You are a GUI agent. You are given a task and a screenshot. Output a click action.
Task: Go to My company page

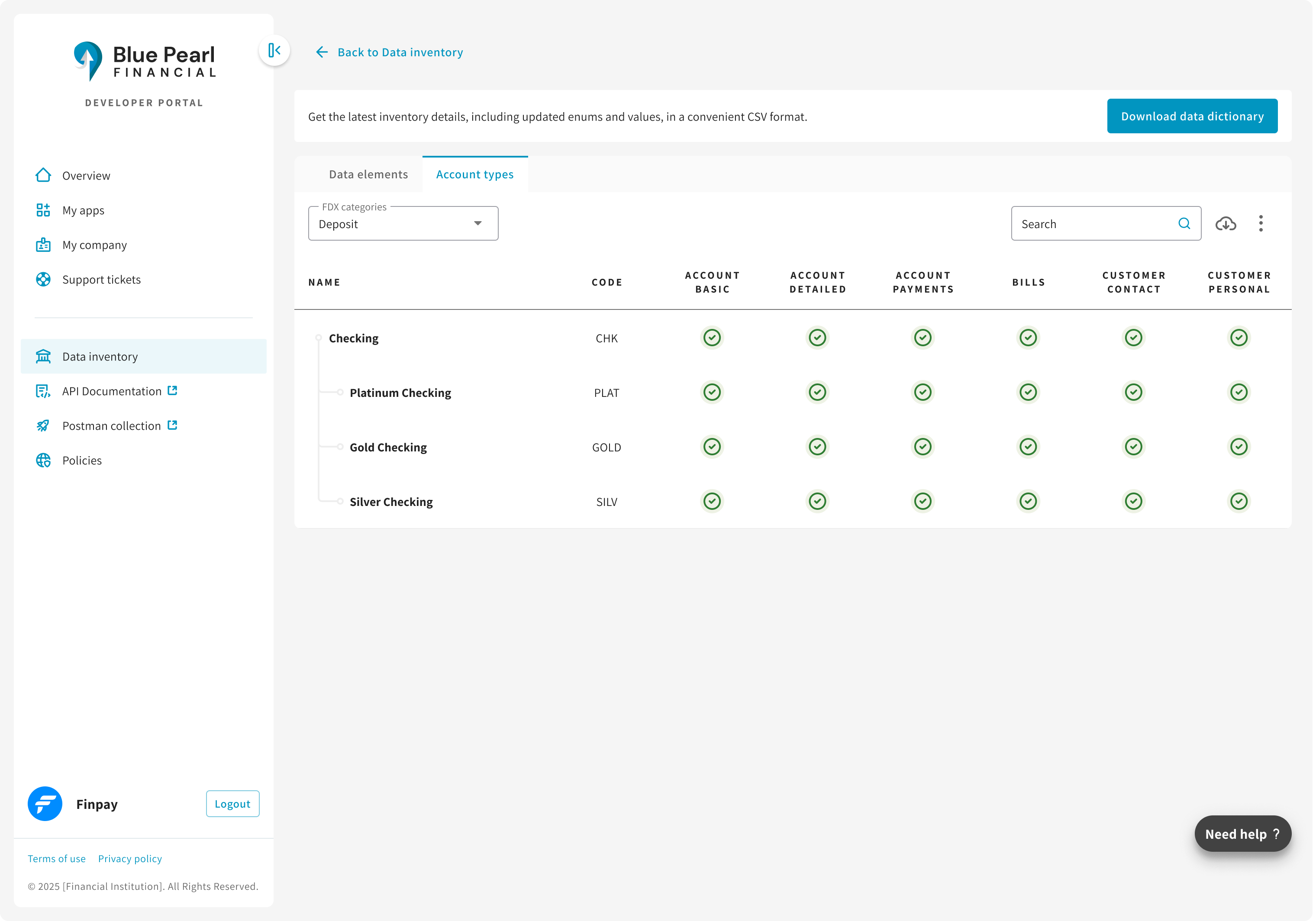pyautogui.click(x=143, y=245)
